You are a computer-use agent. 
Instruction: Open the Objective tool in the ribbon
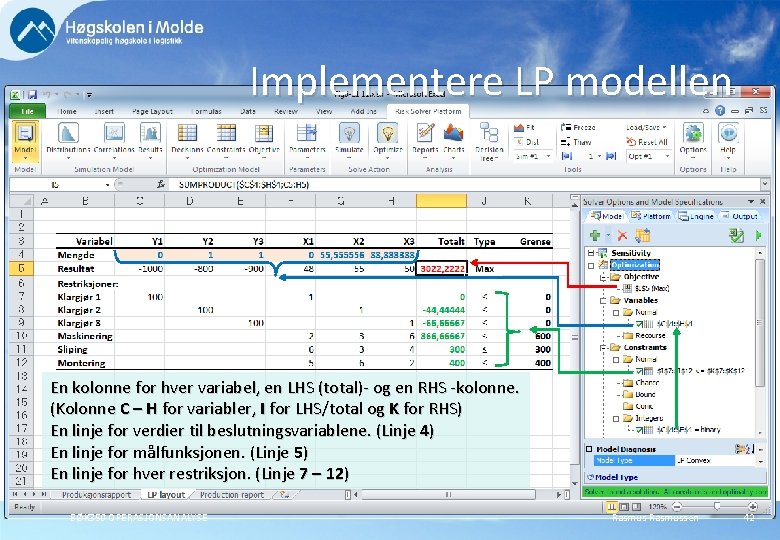(x=264, y=139)
